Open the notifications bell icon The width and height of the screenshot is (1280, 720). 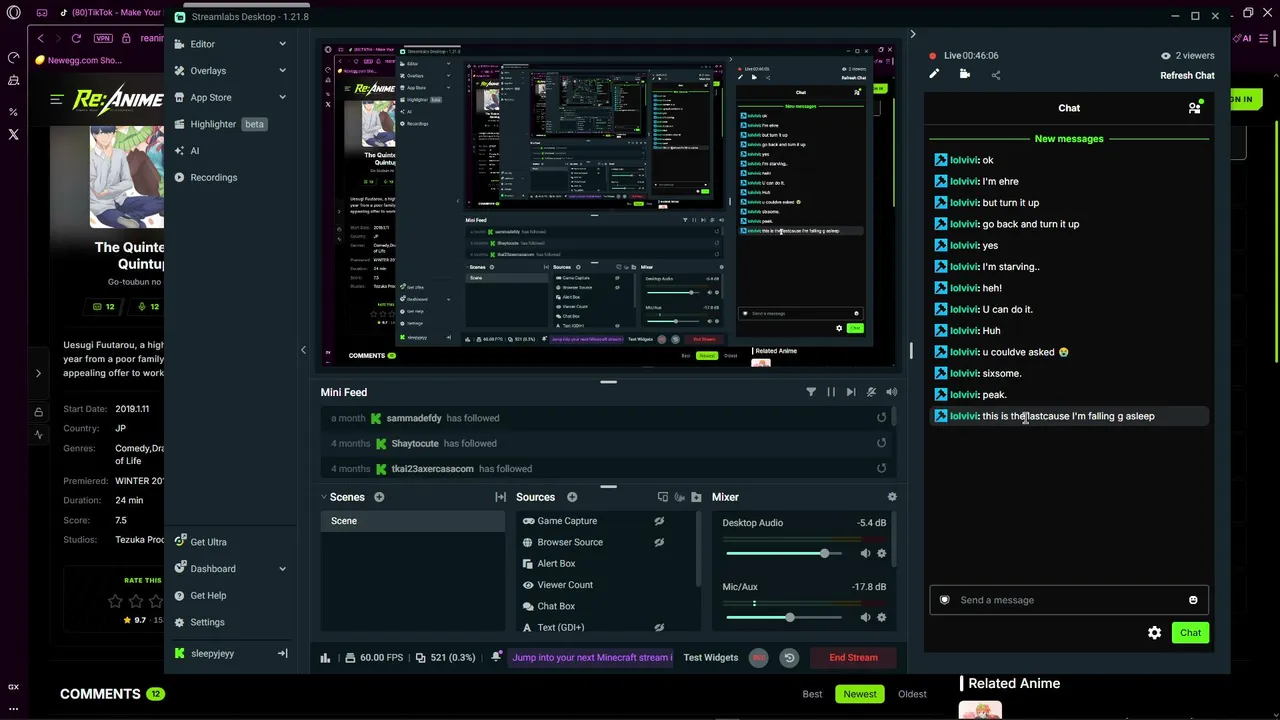pyautogui.click(x=496, y=657)
